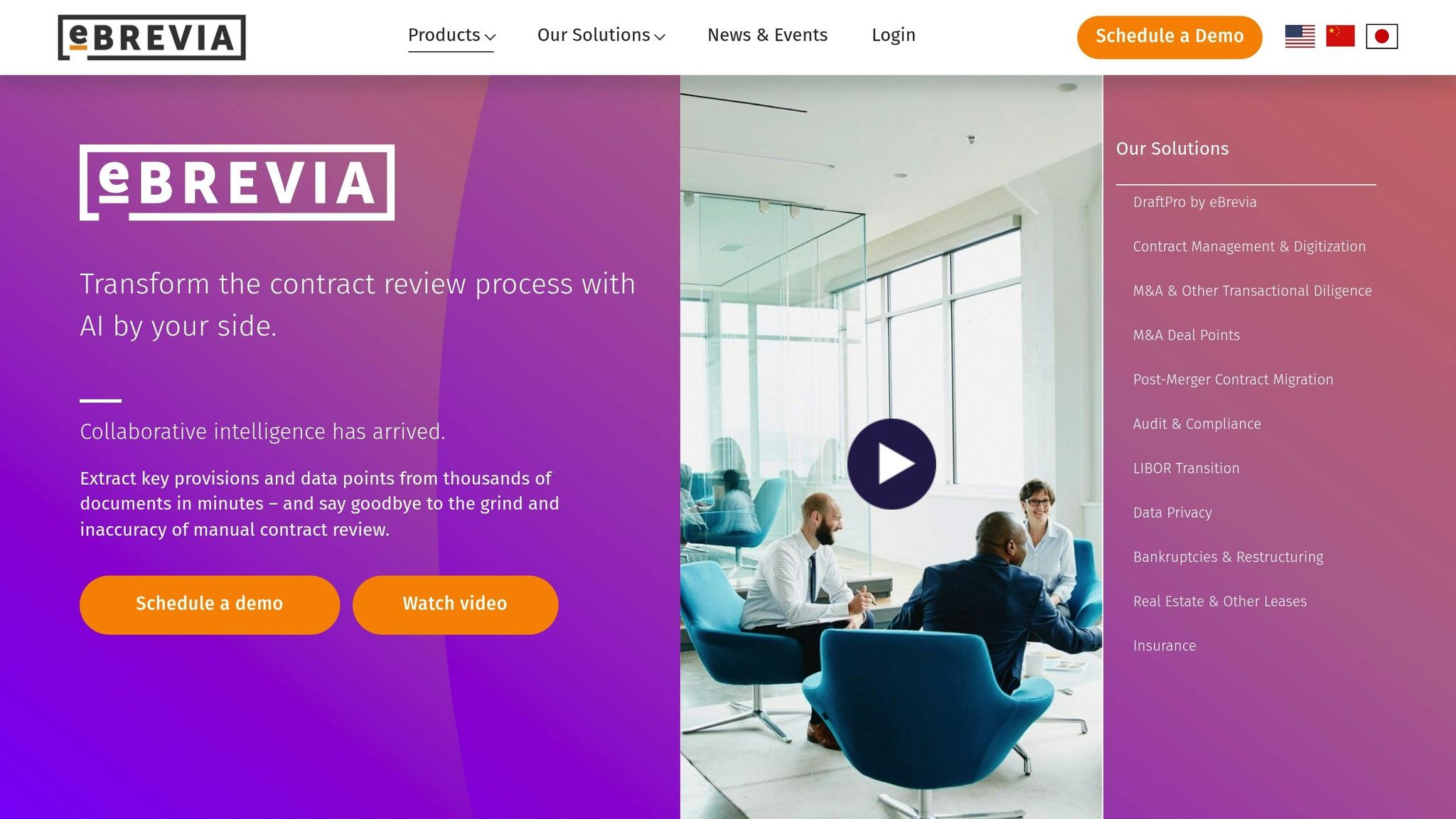Click the Schedule a demo hero button
Viewport: 1456px width, 819px height.
pyautogui.click(x=210, y=604)
